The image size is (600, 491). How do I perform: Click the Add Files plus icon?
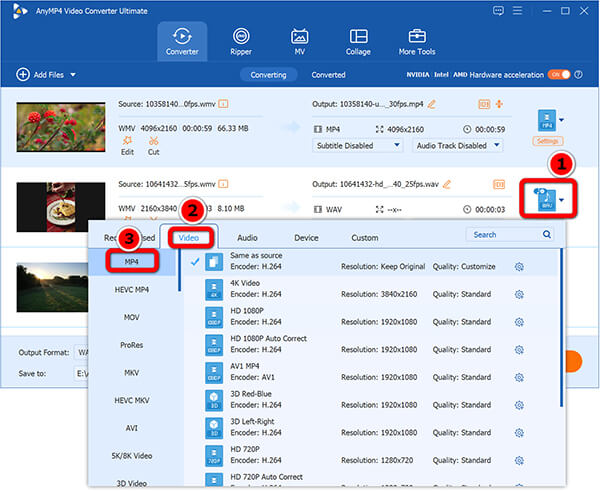tap(23, 75)
